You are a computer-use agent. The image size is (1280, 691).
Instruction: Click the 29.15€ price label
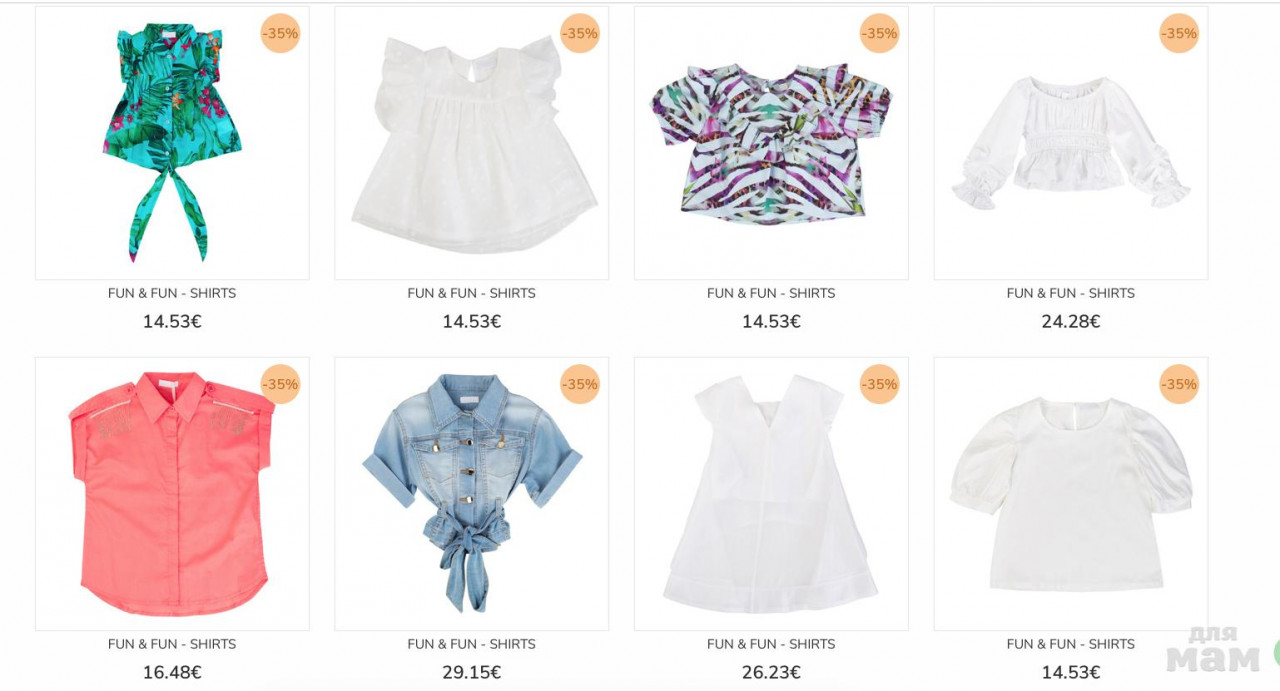pos(472,673)
